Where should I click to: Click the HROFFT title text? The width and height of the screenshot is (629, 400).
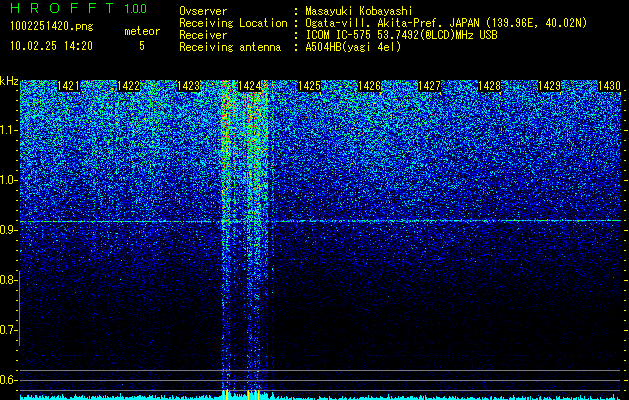(62, 8)
